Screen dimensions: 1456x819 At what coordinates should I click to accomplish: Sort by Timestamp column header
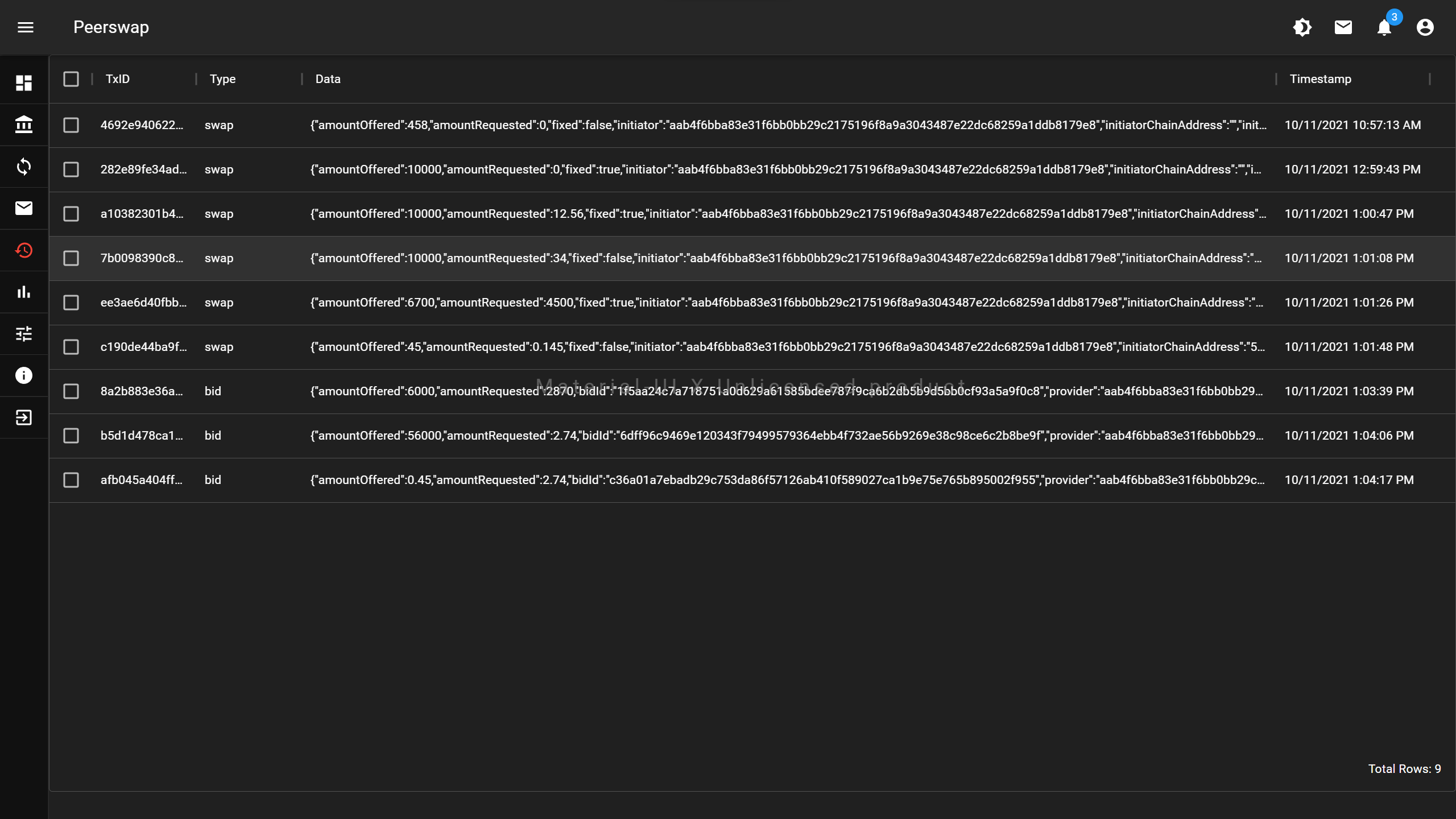(1320, 79)
